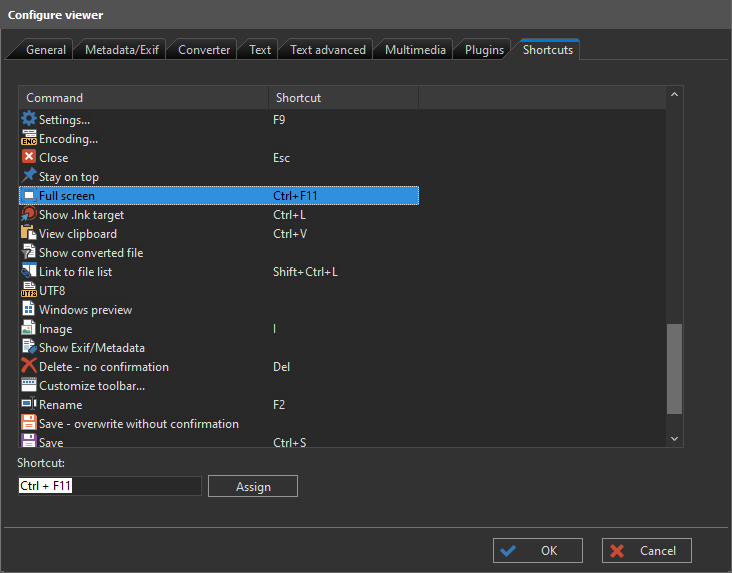
Task: Select the Rename command icon
Action: 29,405
